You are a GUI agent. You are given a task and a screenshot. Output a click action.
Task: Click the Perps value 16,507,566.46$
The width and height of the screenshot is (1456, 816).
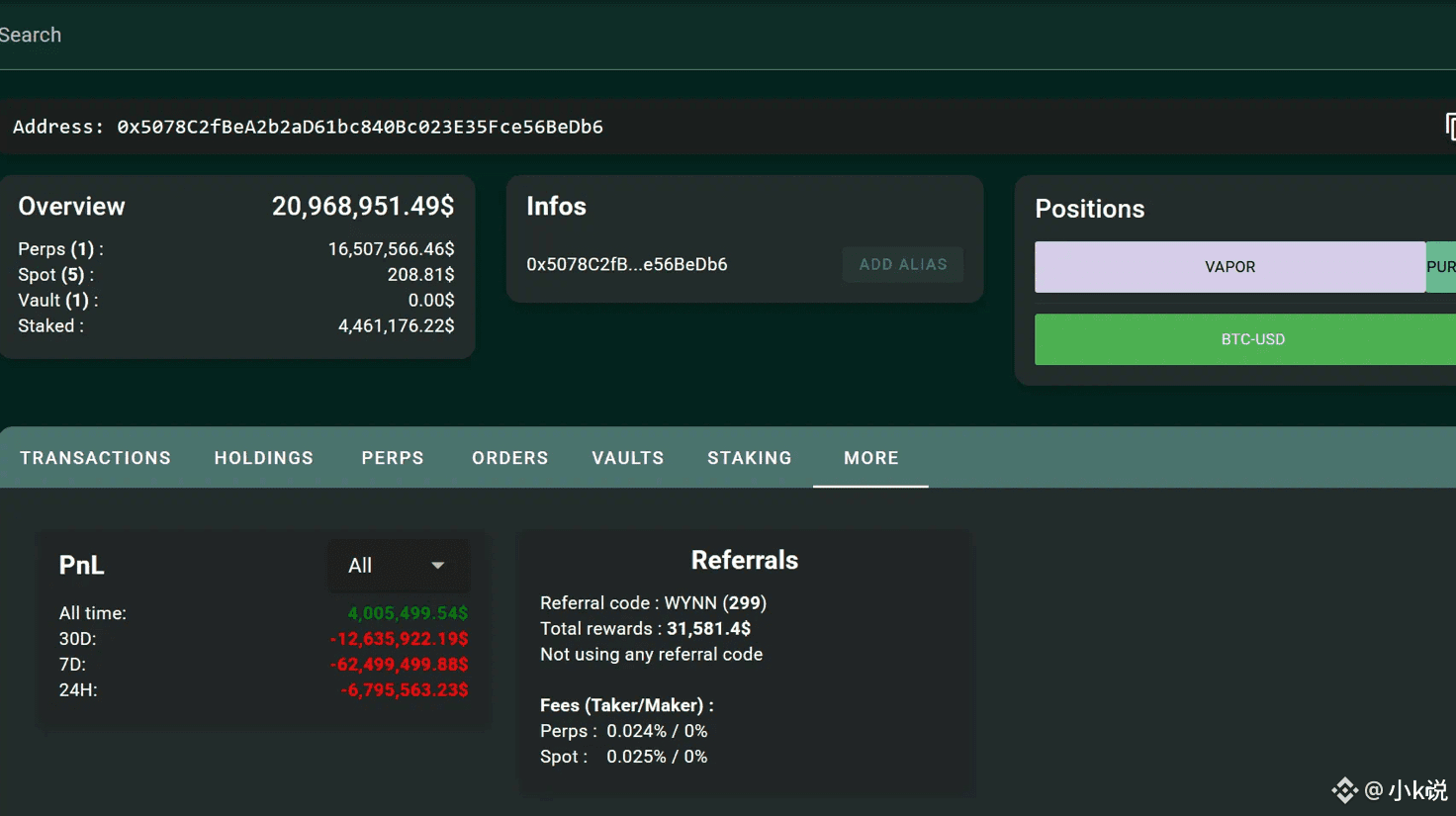click(x=392, y=249)
